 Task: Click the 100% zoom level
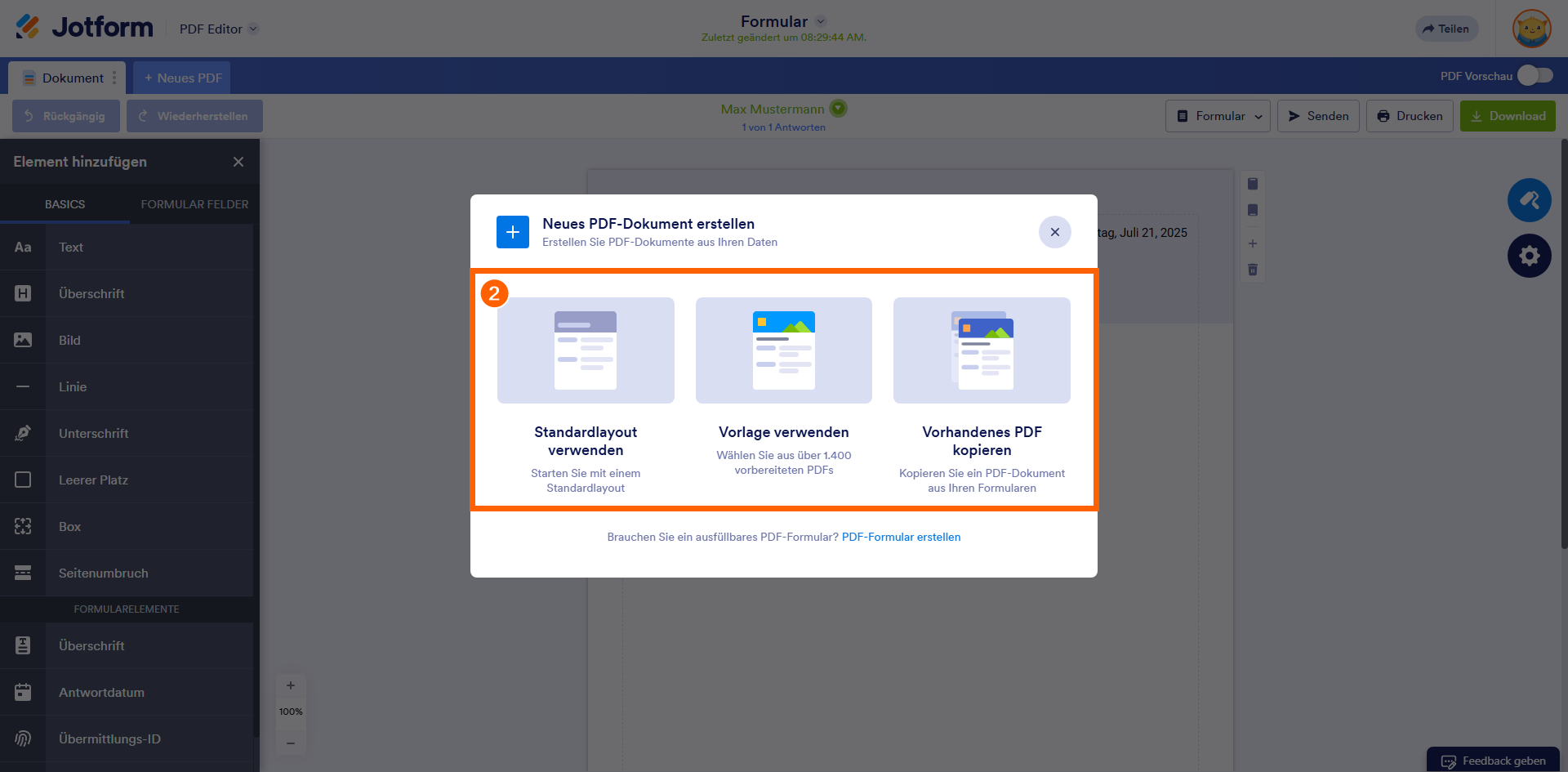click(291, 712)
